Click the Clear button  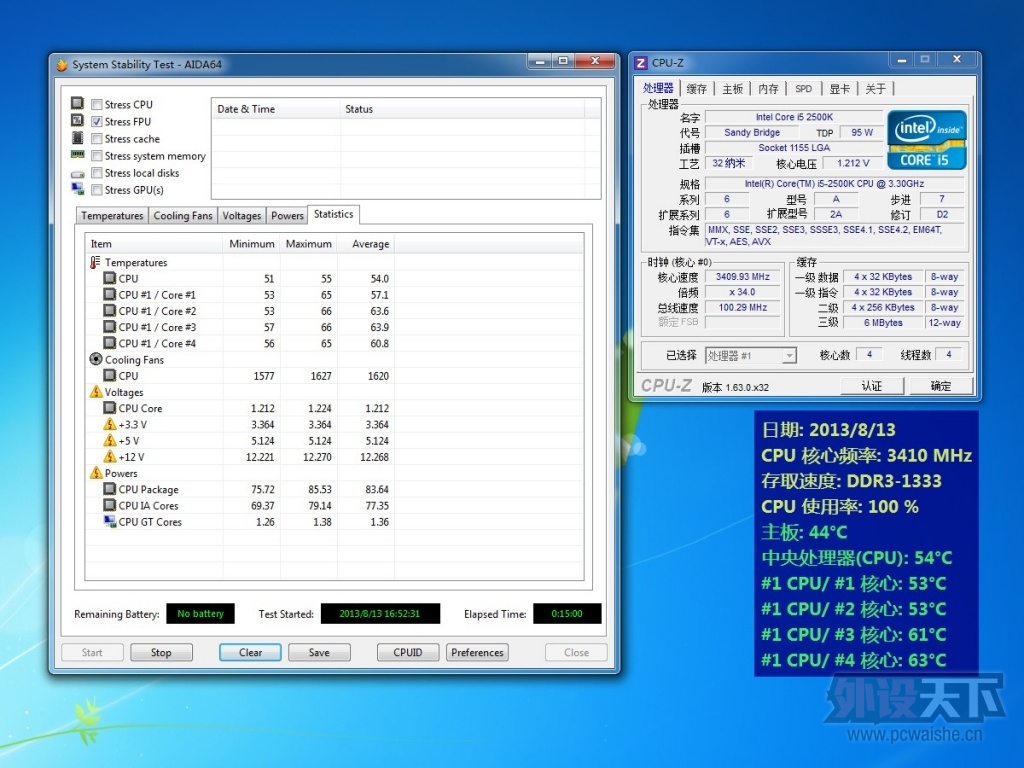click(x=250, y=652)
